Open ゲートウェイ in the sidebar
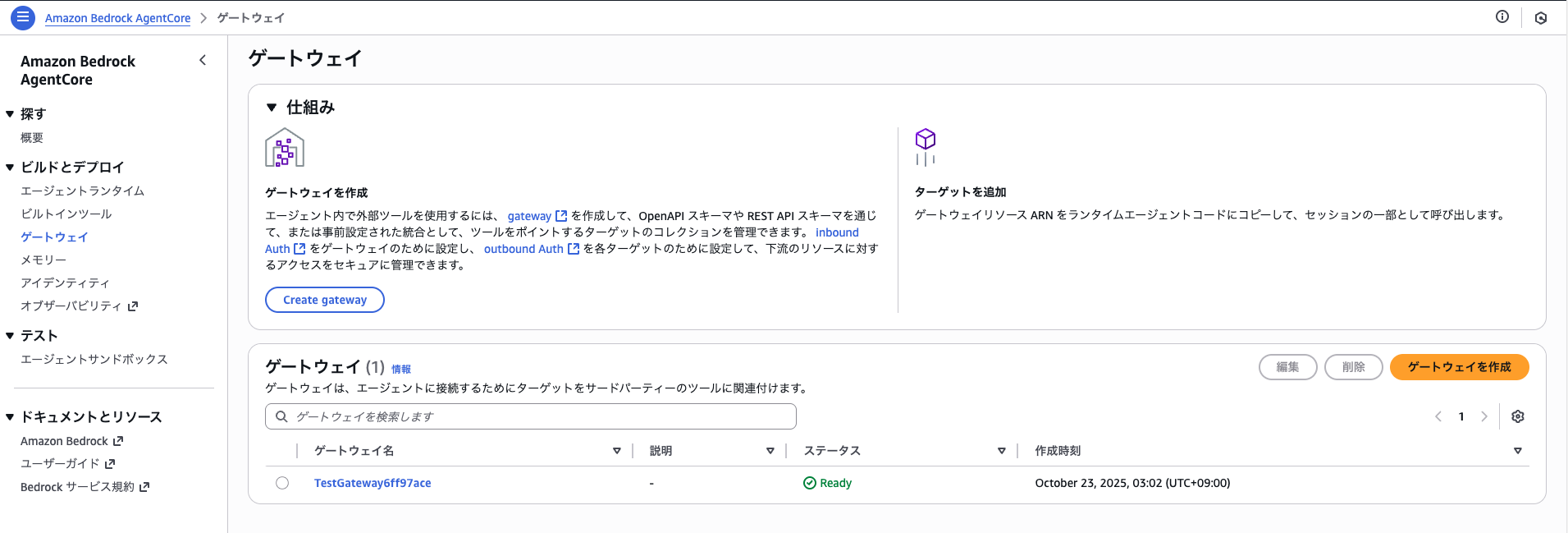This screenshot has height=533, width=1568. (54, 237)
